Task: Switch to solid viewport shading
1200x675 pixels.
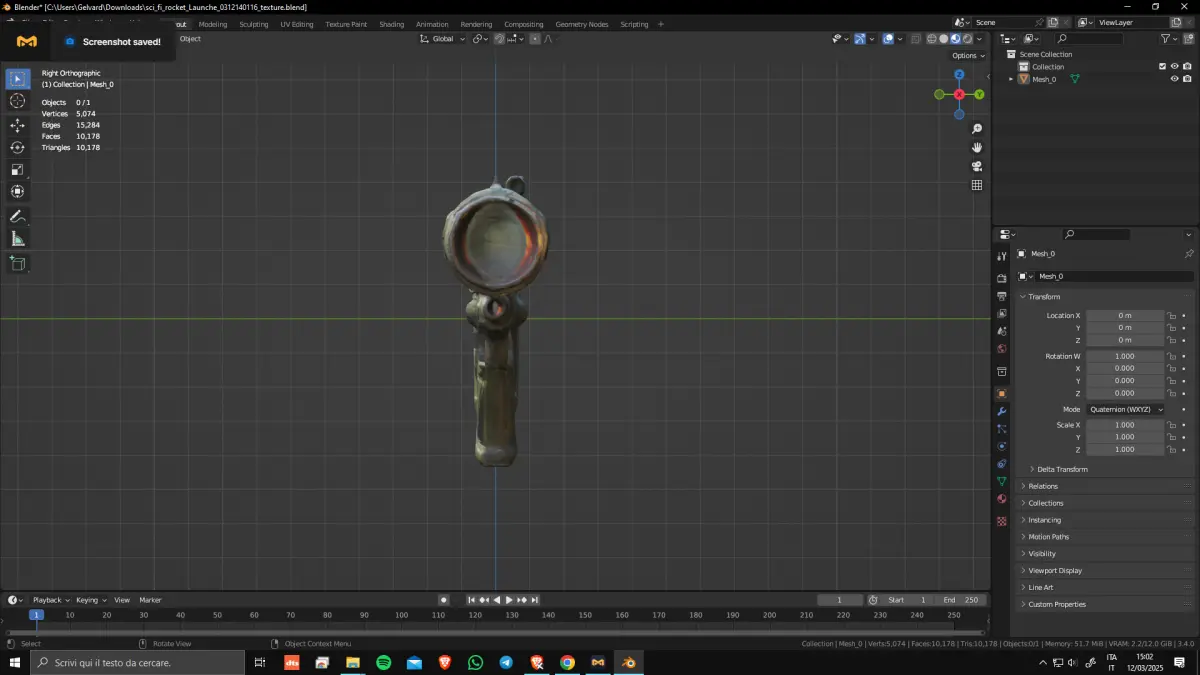Action: point(943,39)
